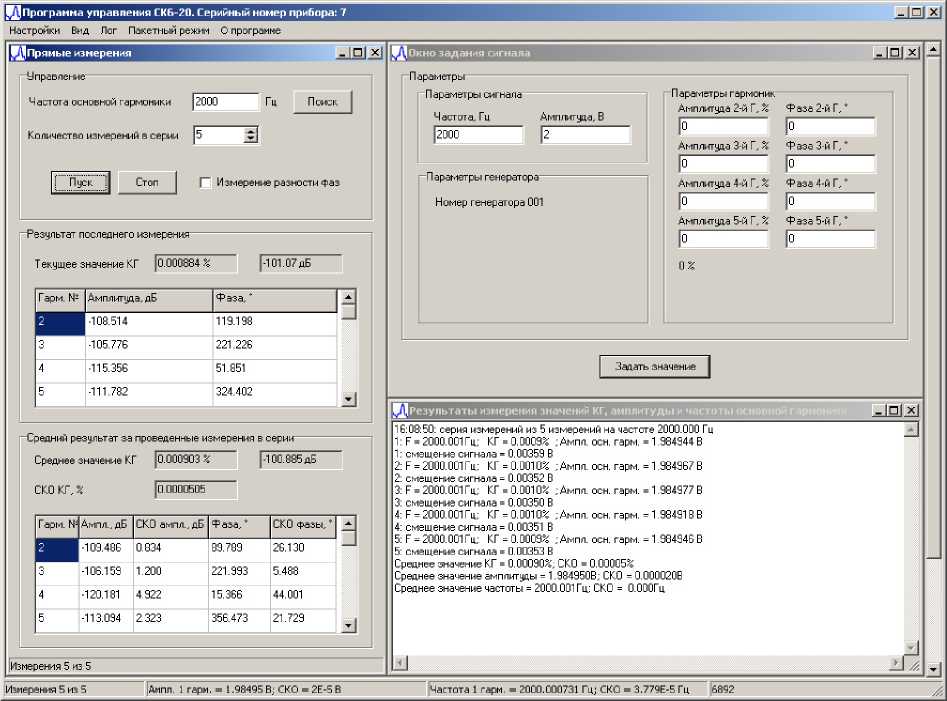Focus the Фаза 5-й Г field

coord(830,238)
